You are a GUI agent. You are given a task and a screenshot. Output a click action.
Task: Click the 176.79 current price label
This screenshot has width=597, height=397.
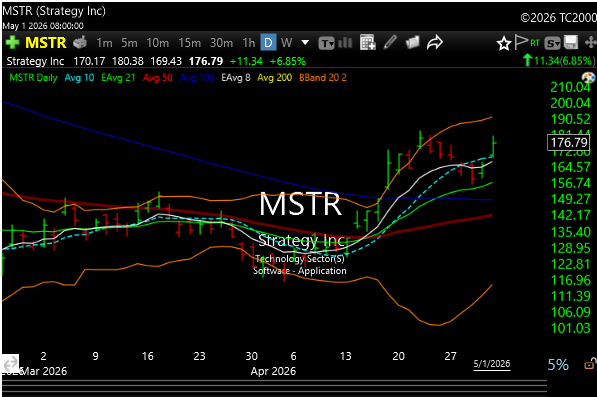pyautogui.click(x=569, y=142)
